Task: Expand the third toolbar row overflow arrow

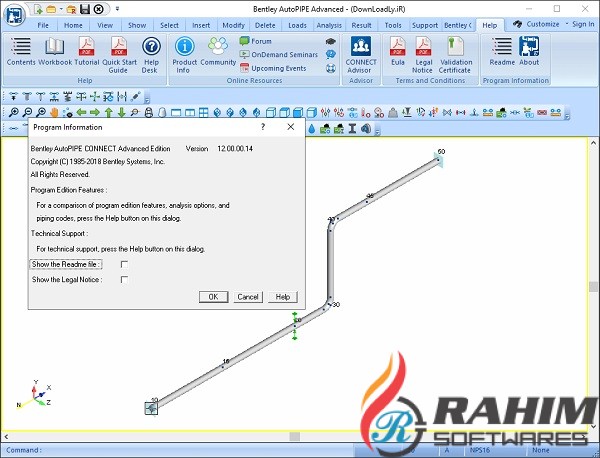Action: click(378, 131)
